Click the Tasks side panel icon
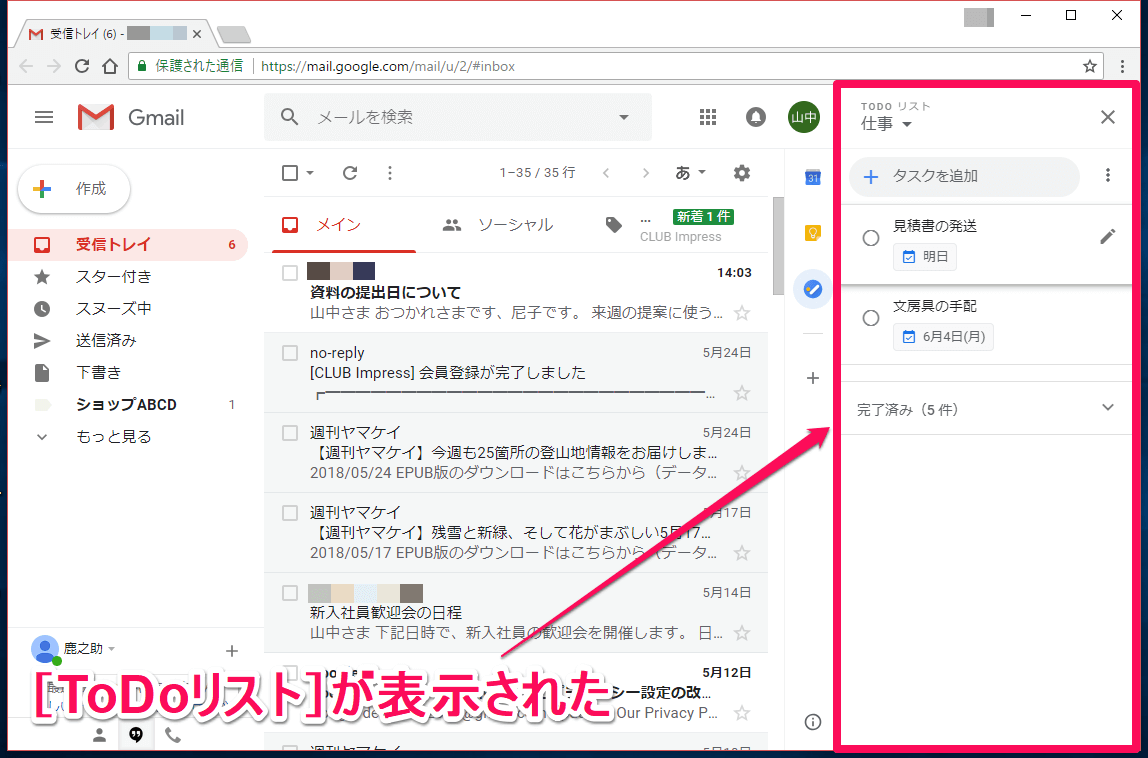 coord(813,289)
